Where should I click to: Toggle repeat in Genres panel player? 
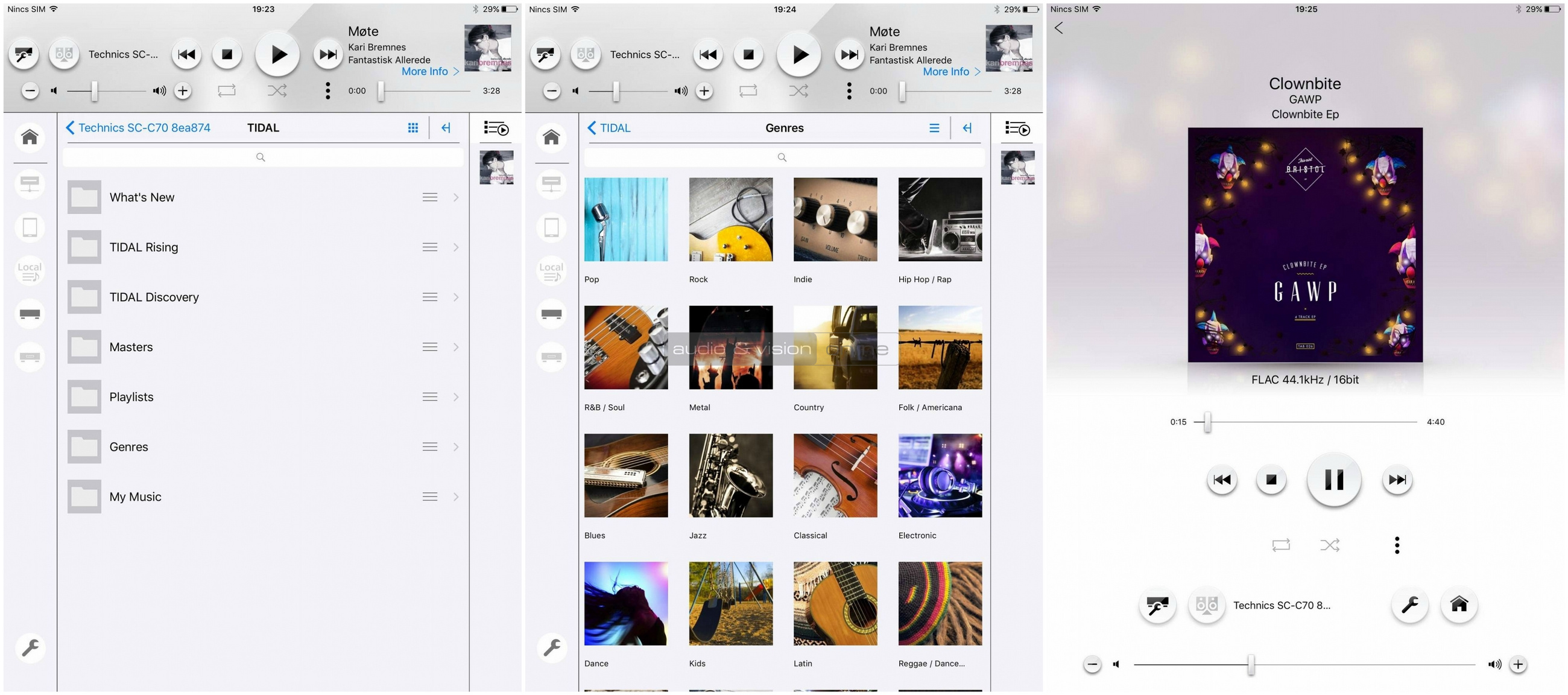pos(748,90)
